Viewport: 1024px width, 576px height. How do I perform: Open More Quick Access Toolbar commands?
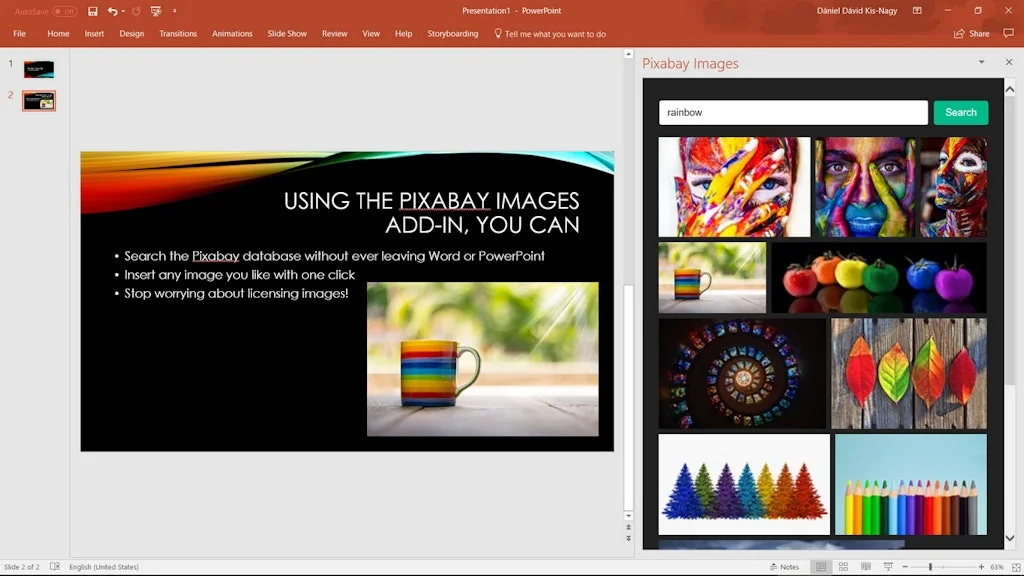[x=175, y=11]
